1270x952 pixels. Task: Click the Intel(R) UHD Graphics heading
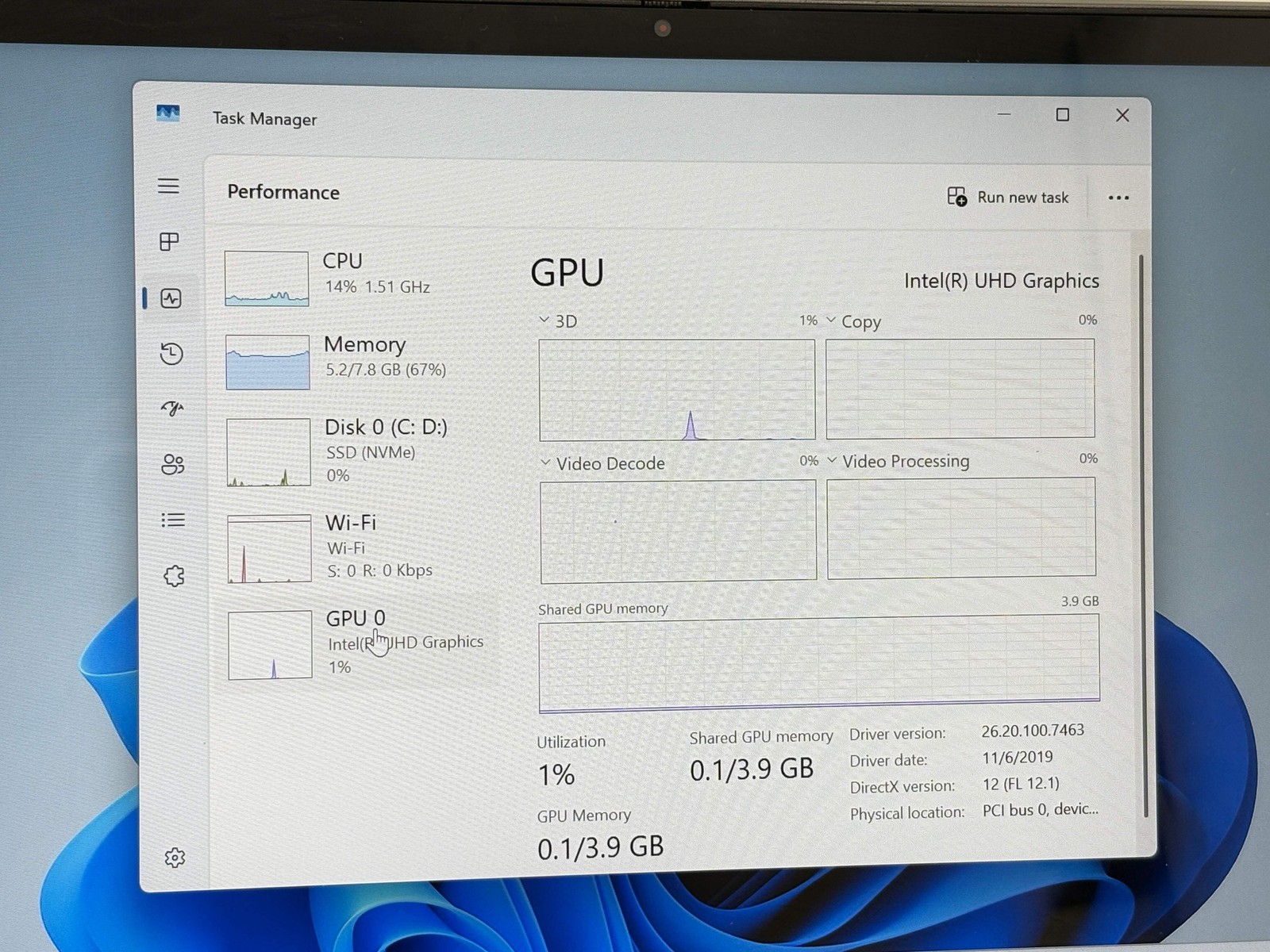point(1002,281)
